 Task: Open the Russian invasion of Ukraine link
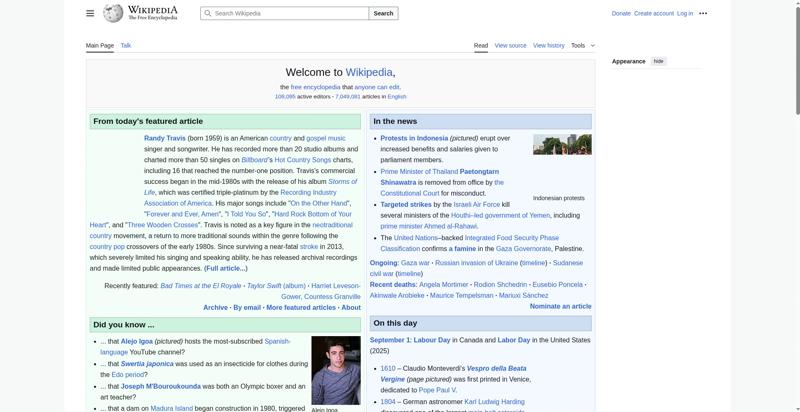(477, 263)
